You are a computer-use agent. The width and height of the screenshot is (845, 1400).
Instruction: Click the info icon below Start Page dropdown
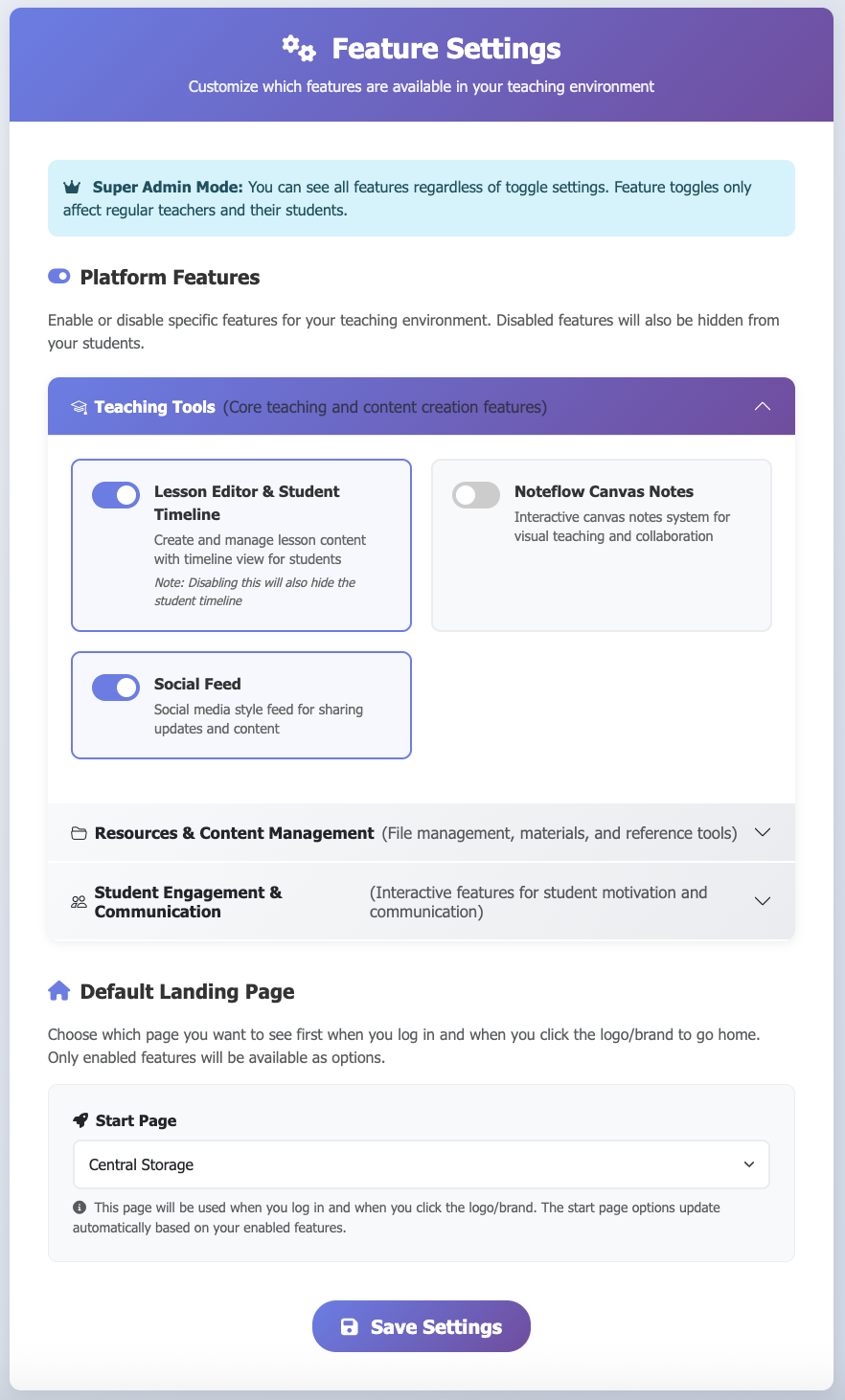tap(80, 1208)
